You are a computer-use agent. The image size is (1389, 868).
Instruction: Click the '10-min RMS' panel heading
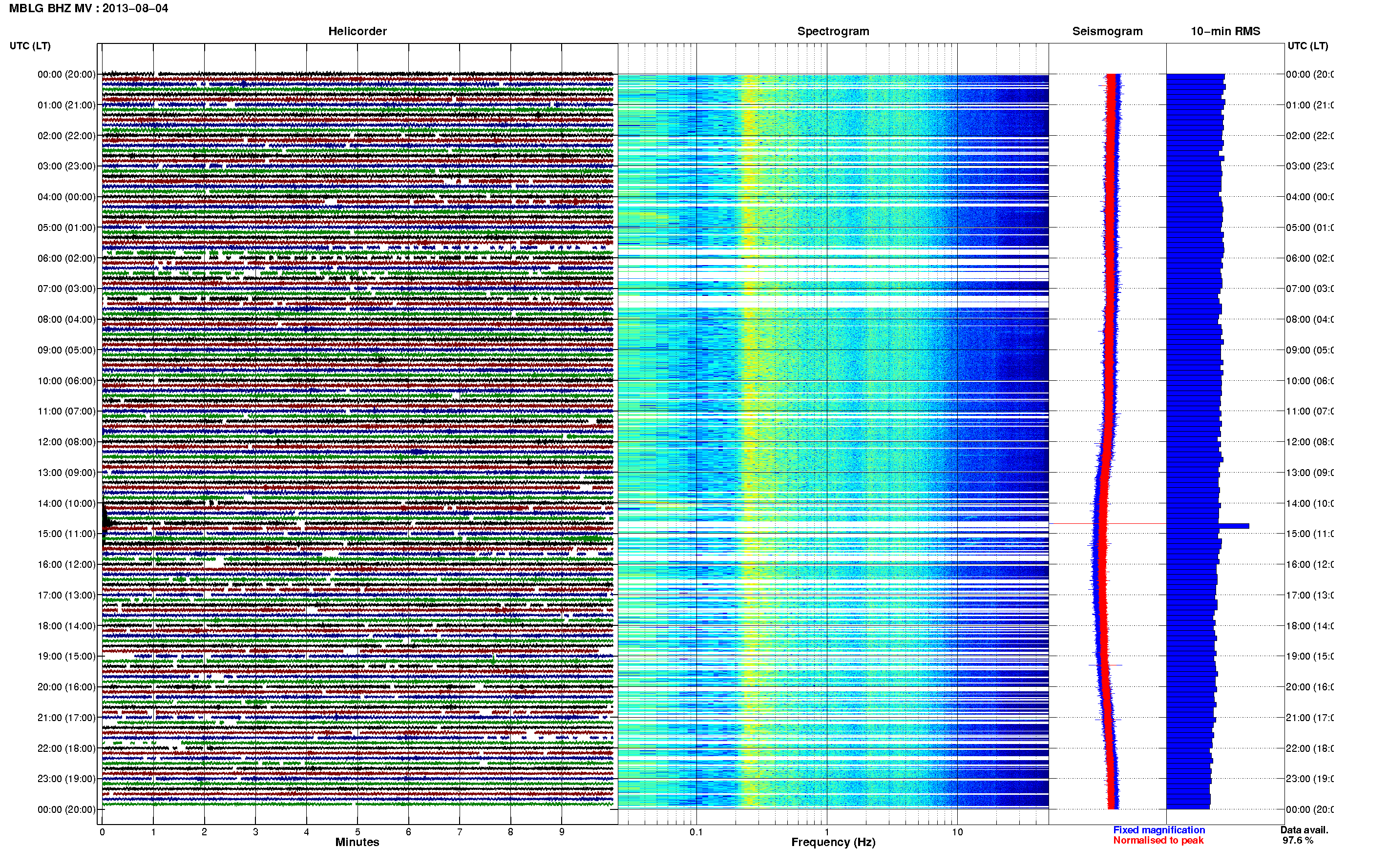1225,31
